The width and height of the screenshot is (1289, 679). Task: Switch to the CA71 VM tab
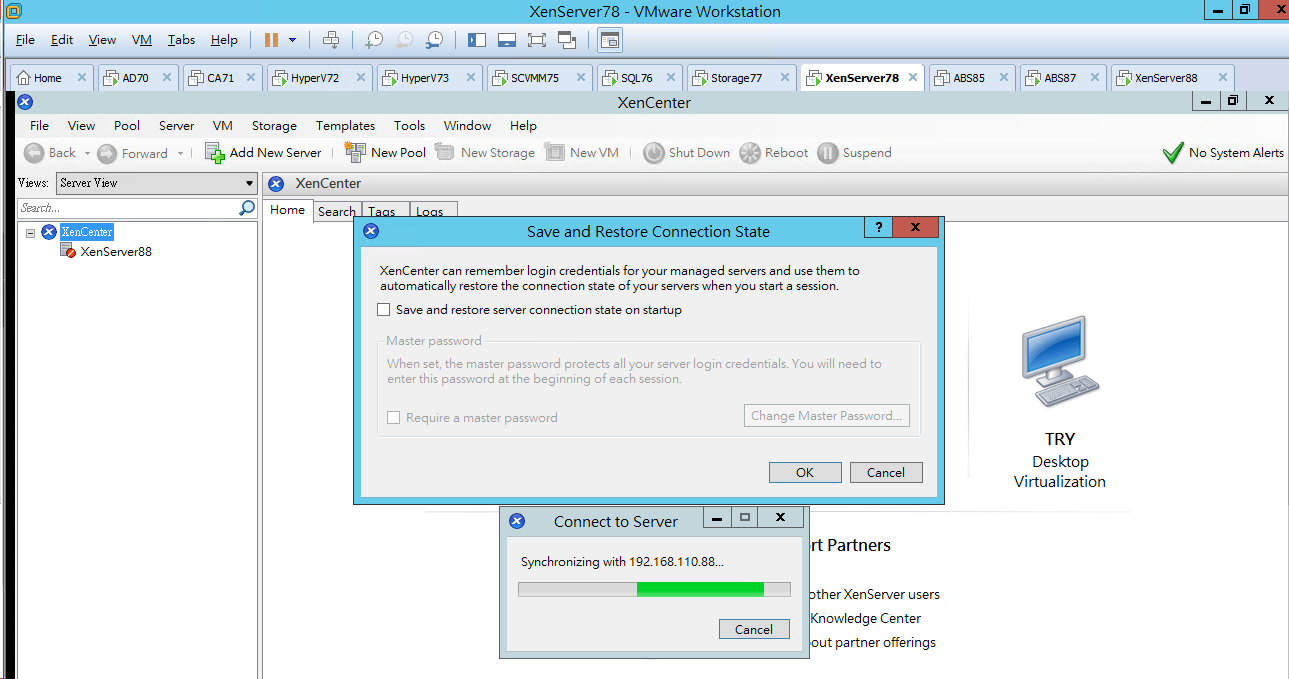(221, 78)
